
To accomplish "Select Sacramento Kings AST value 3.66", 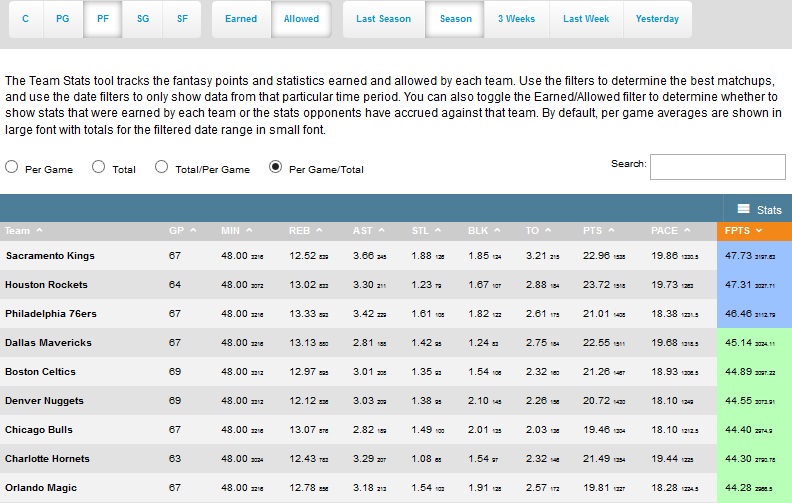I will point(364,256).
